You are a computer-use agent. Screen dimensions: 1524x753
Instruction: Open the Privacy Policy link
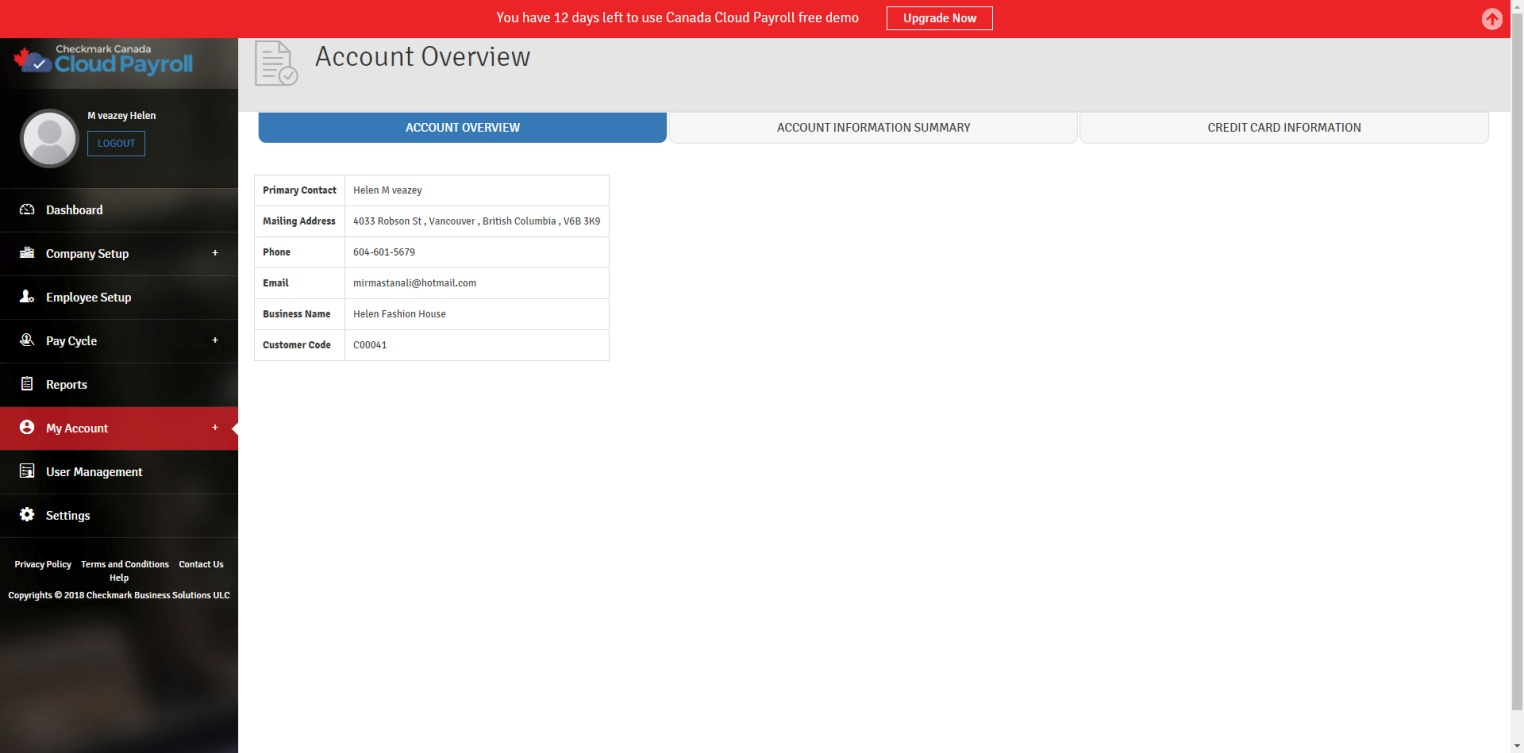pos(43,564)
